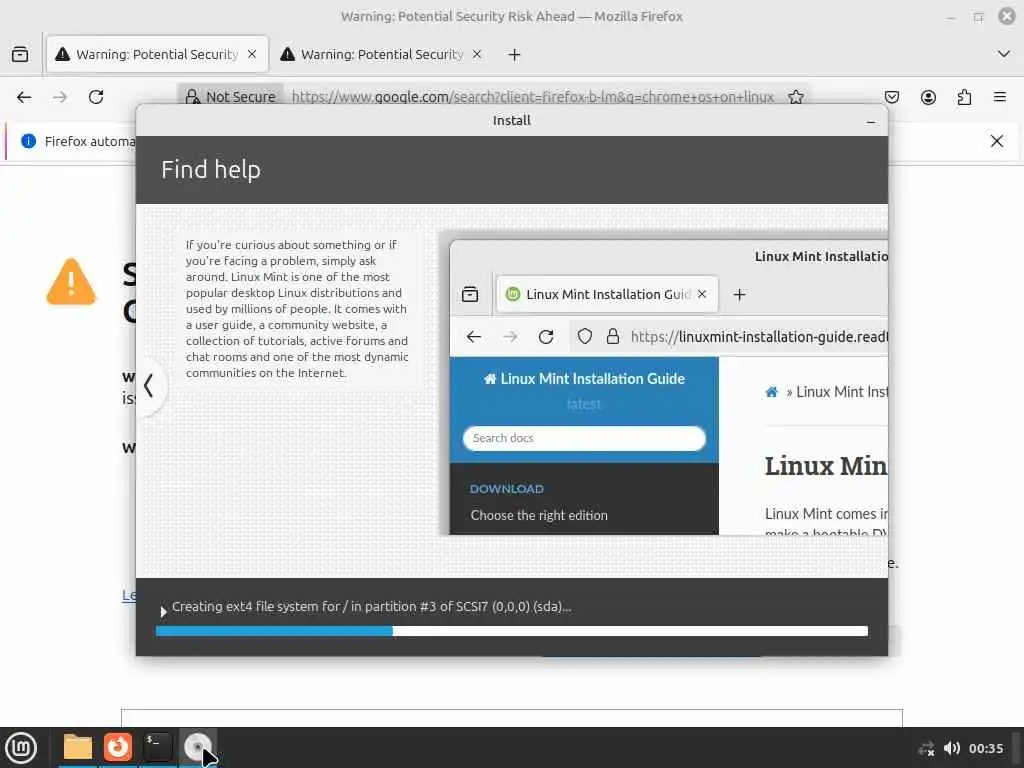This screenshot has width=1024, height=768.
Task: Click Firefox back arrow button
Action: pos(24,97)
